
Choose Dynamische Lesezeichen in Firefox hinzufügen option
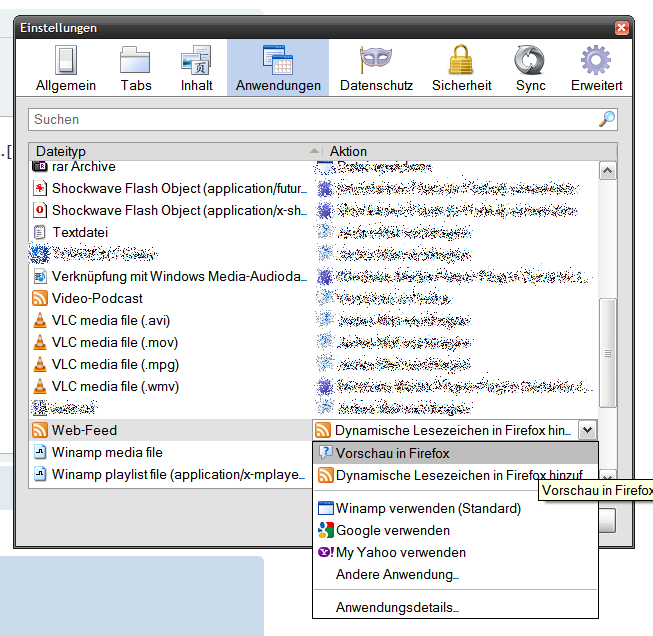(x=455, y=475)
